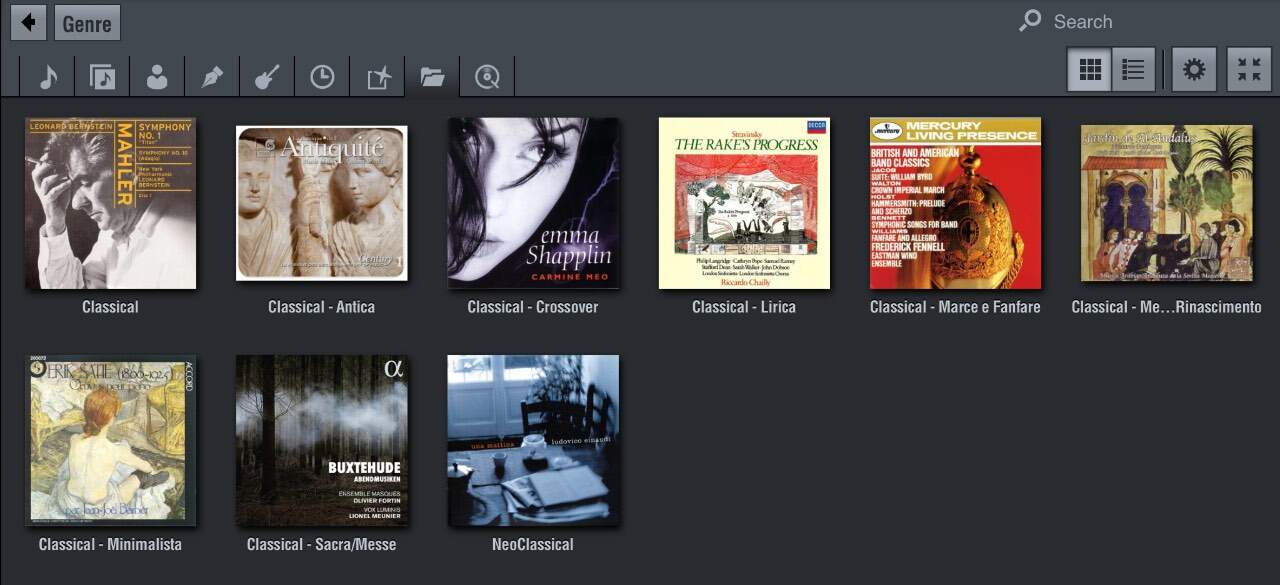This screenshot has height=585, width=1280.
Task: Select the composer tab with the pen nib
Action: coord(212,77)
